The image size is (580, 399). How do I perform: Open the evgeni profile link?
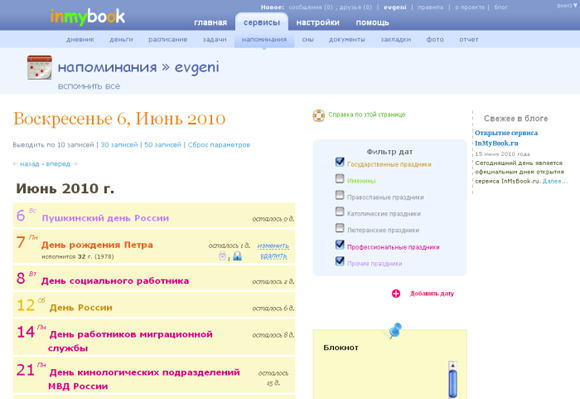click(x=395, y=7)
